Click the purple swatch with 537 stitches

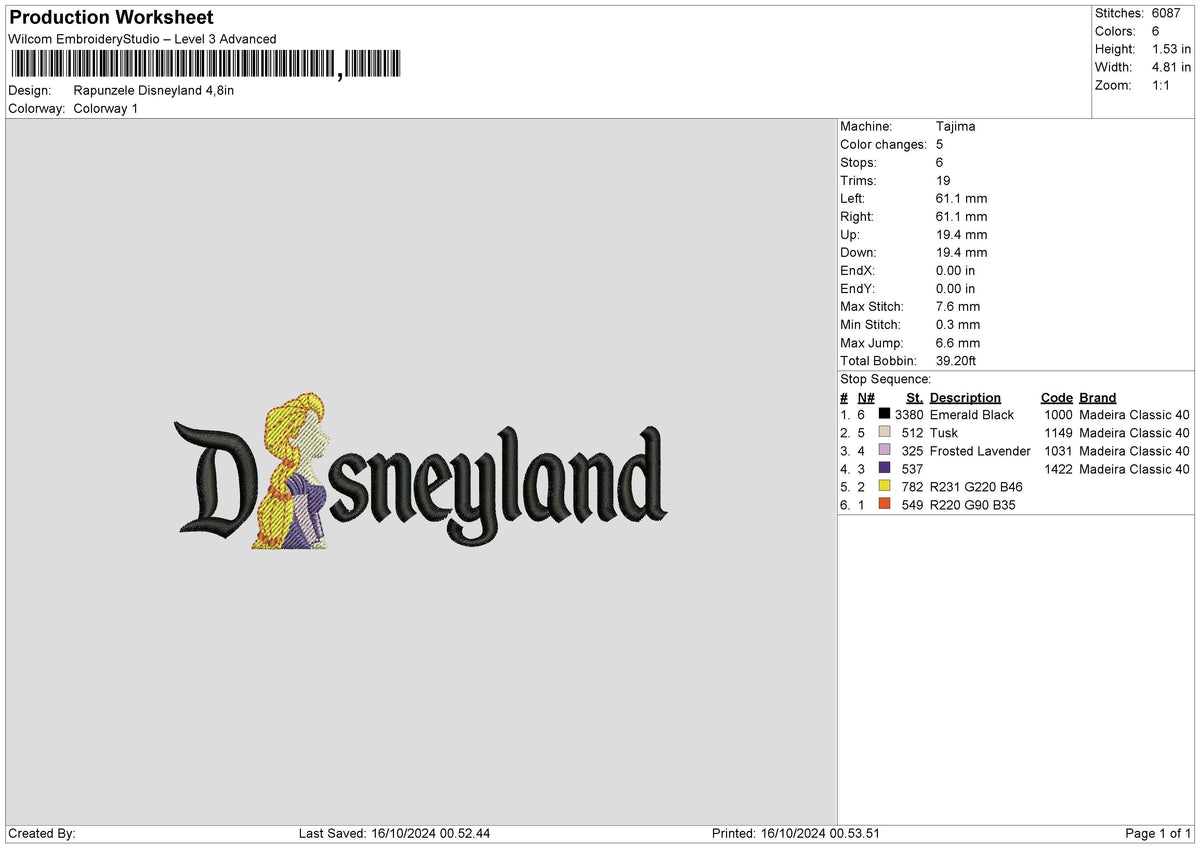pos(884,468)
